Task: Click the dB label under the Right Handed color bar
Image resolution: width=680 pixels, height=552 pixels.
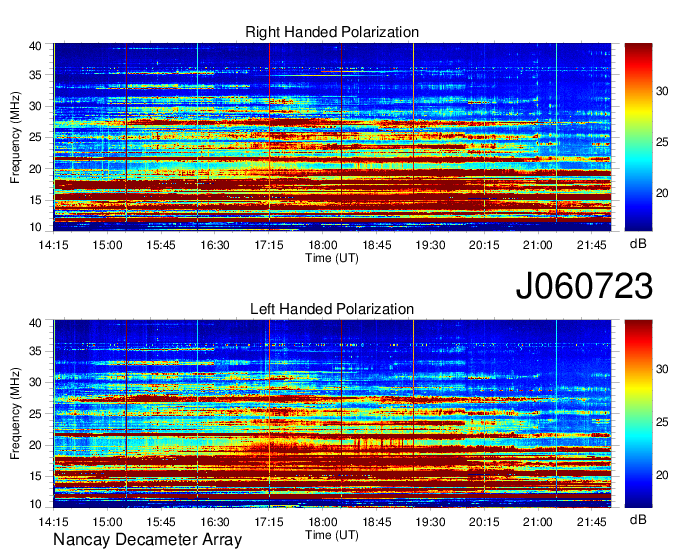Action: 638,244
